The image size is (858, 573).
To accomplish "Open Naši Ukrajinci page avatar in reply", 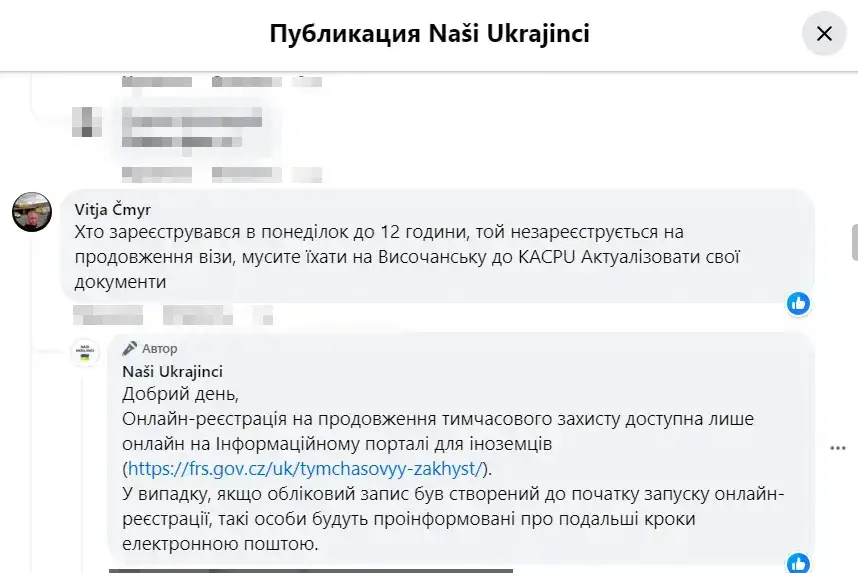I will click(x=85, y=352).
